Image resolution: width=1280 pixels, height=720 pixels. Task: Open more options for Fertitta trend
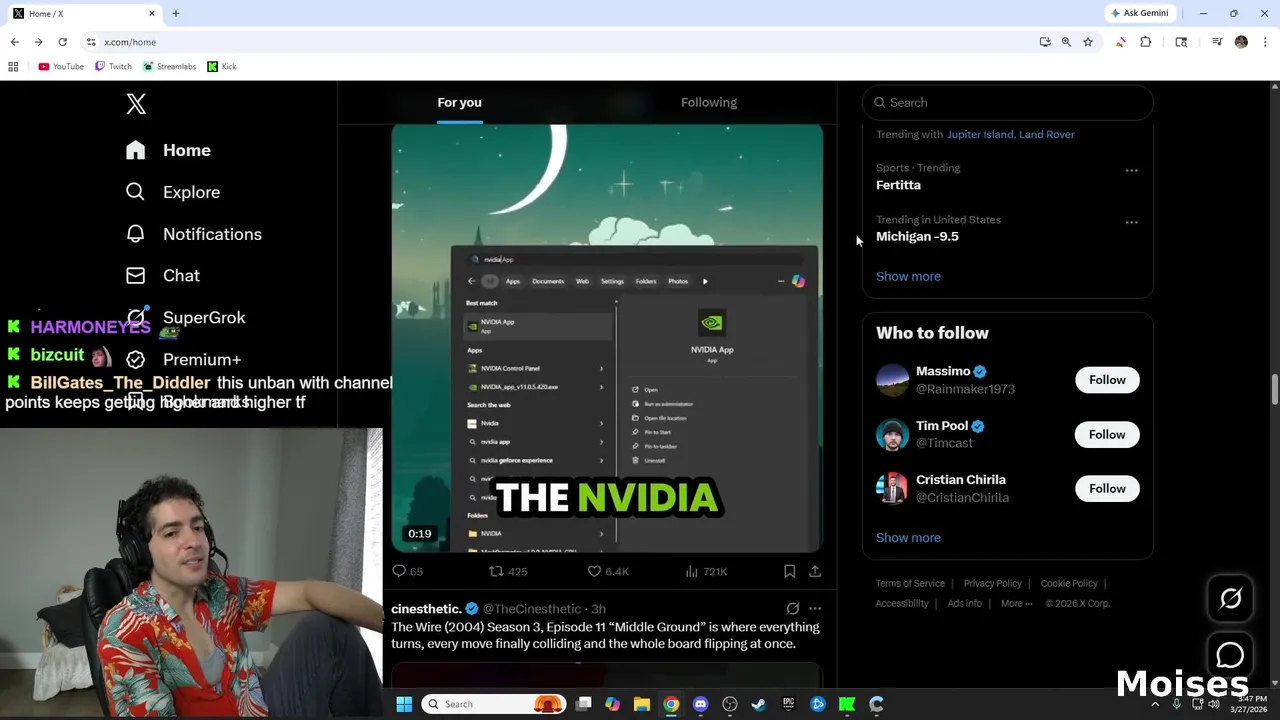(x=1131, y=171)
